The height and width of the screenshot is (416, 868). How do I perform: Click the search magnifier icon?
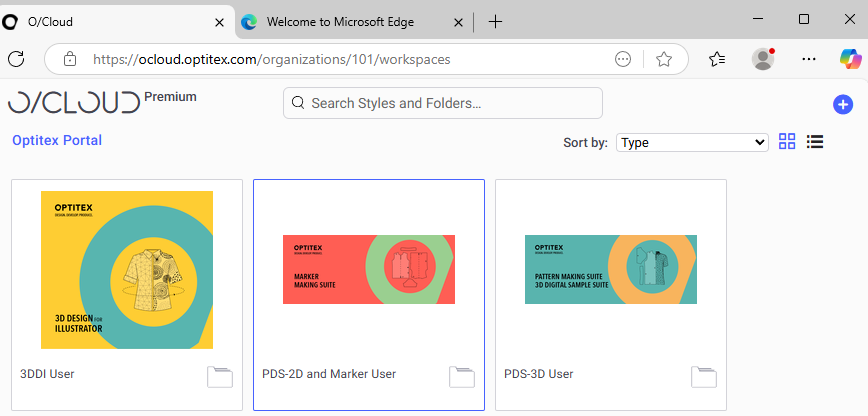click(x=298, y=102)
